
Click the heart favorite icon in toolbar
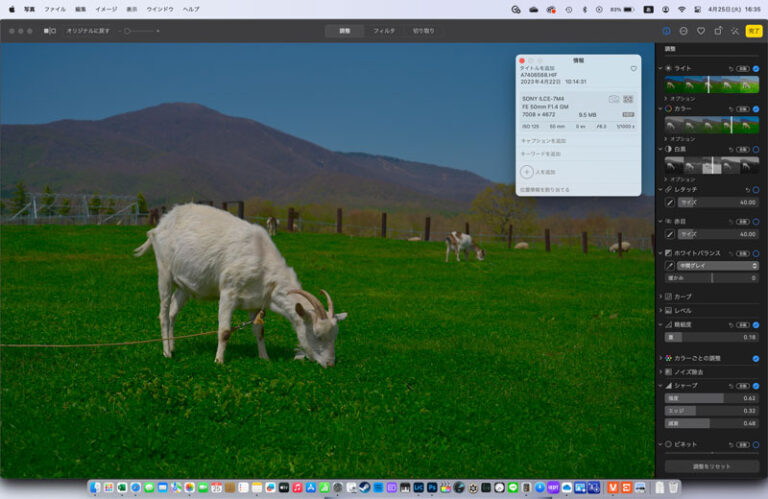(701, 31)
